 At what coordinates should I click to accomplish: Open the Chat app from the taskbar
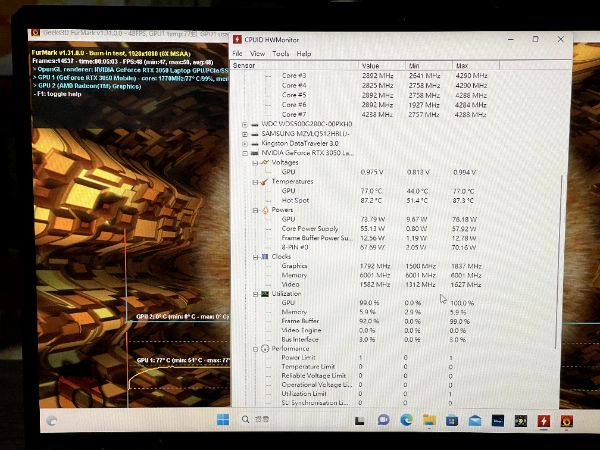(383, 420)
